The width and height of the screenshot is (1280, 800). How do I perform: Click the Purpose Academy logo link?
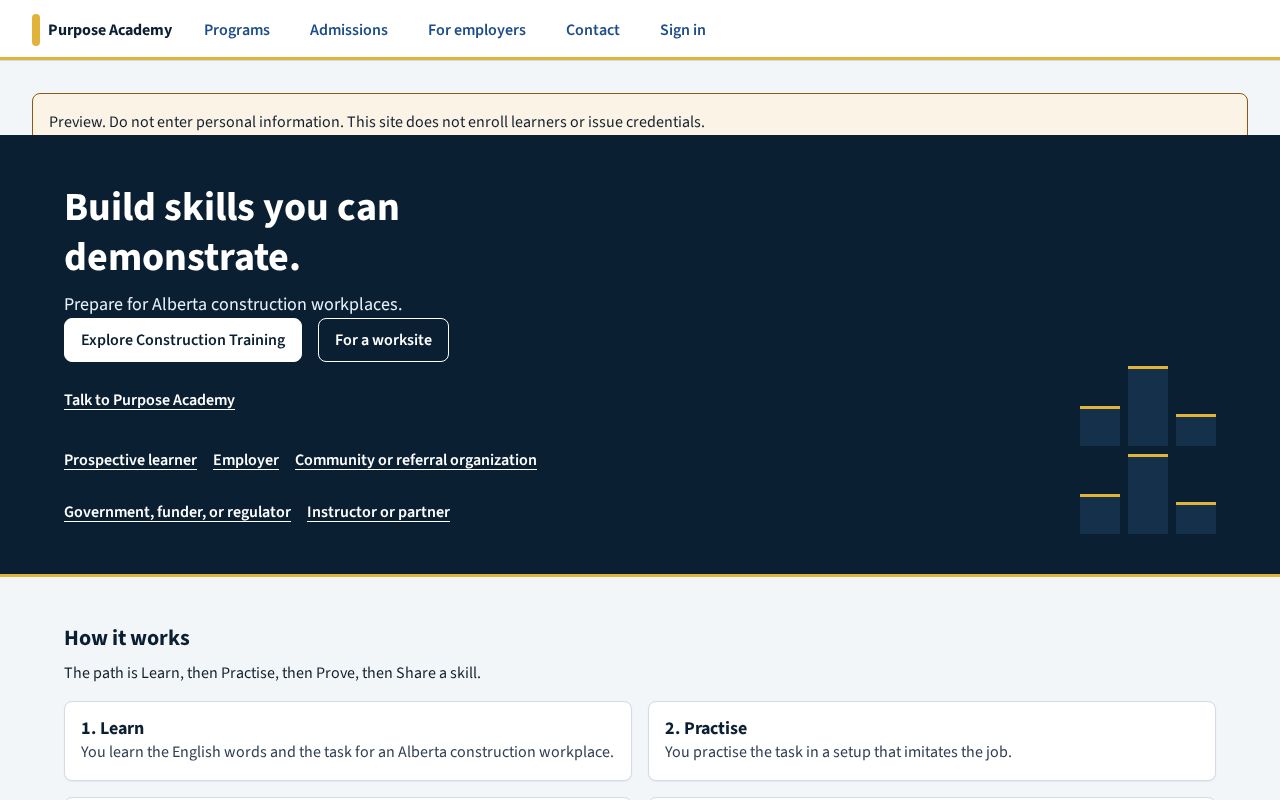click(x=102, y=30)
